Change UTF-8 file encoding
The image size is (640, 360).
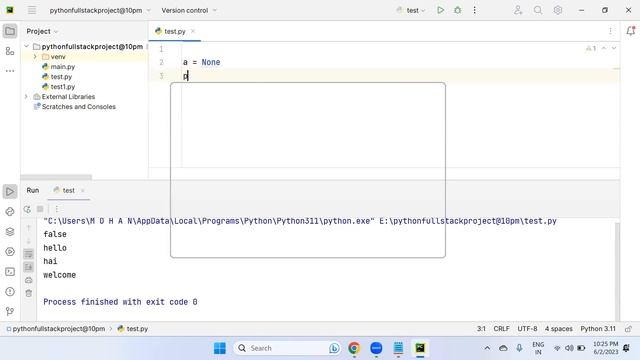(527, 329)
